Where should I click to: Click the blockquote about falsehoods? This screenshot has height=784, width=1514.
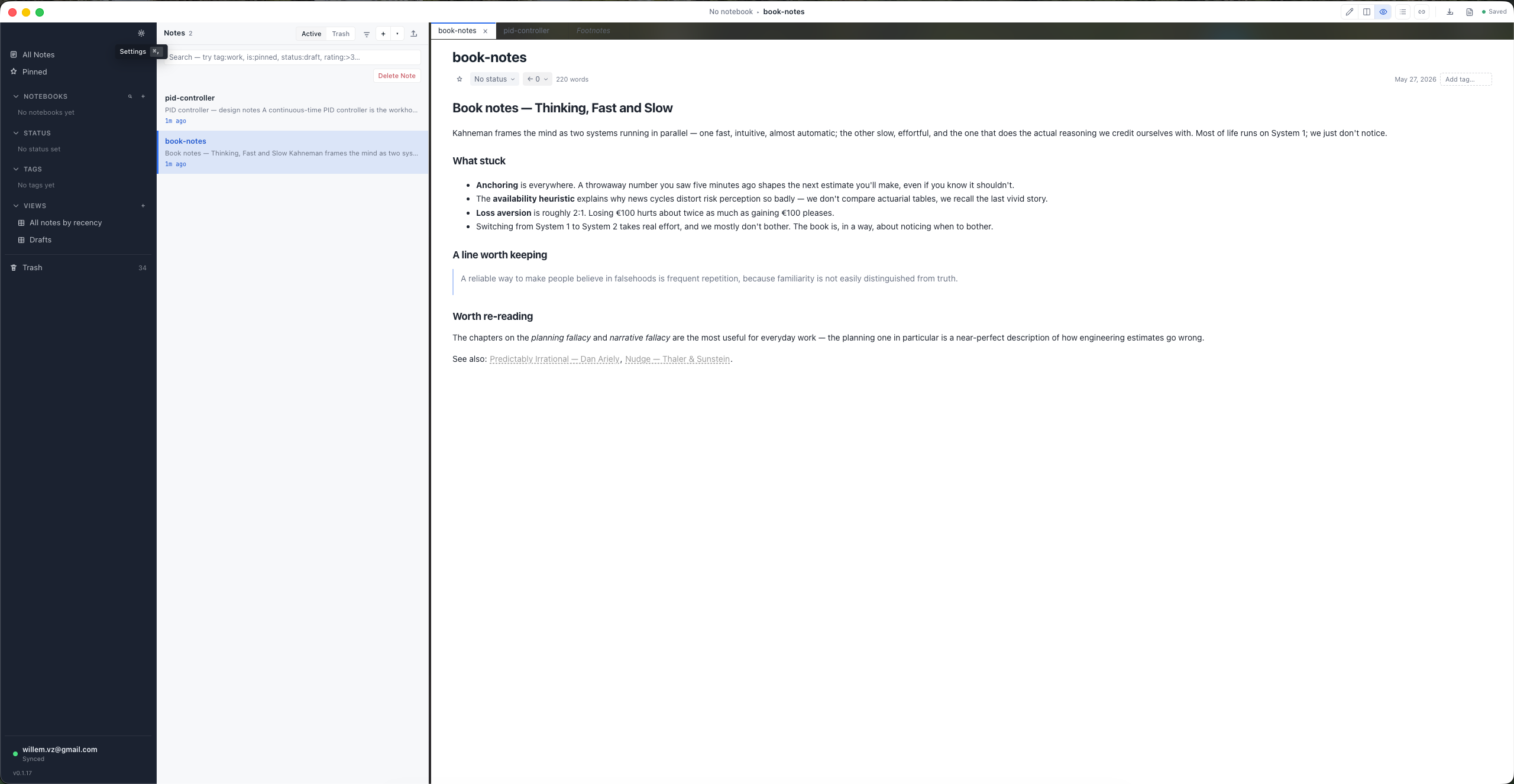(709, 278)
